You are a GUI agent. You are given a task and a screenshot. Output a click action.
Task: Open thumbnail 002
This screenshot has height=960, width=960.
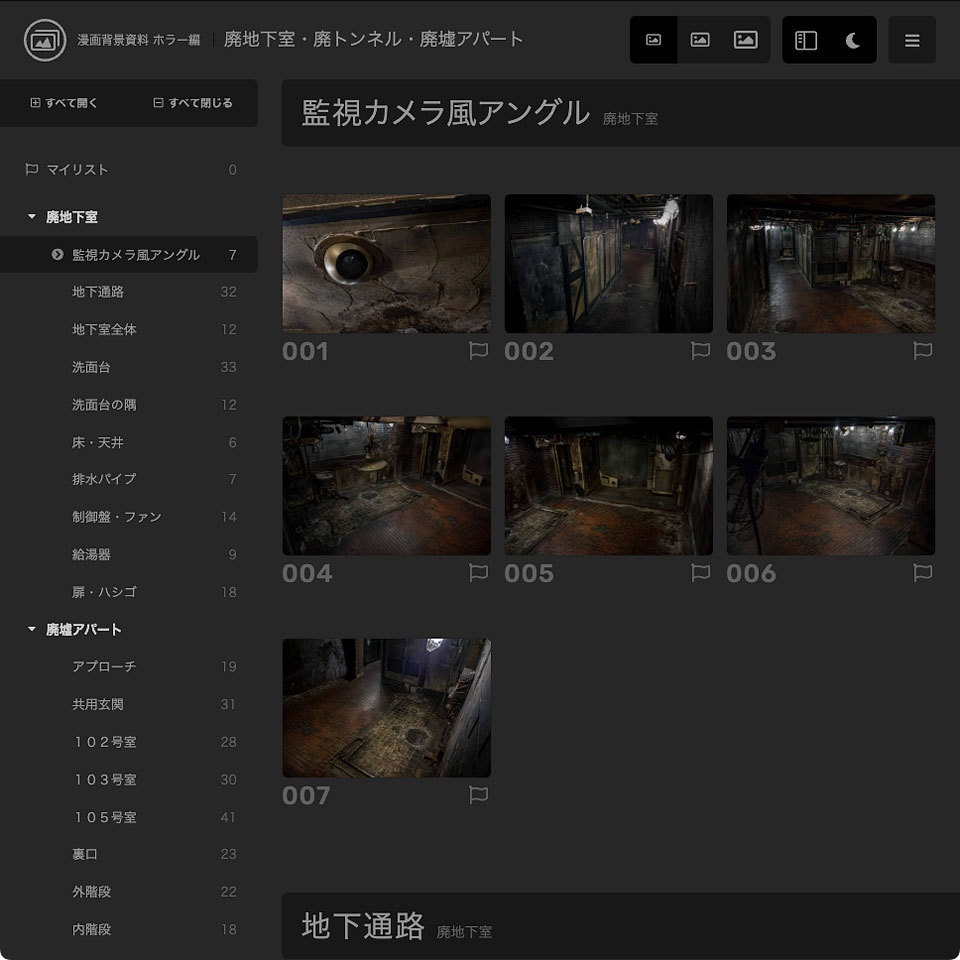[608, 263]
